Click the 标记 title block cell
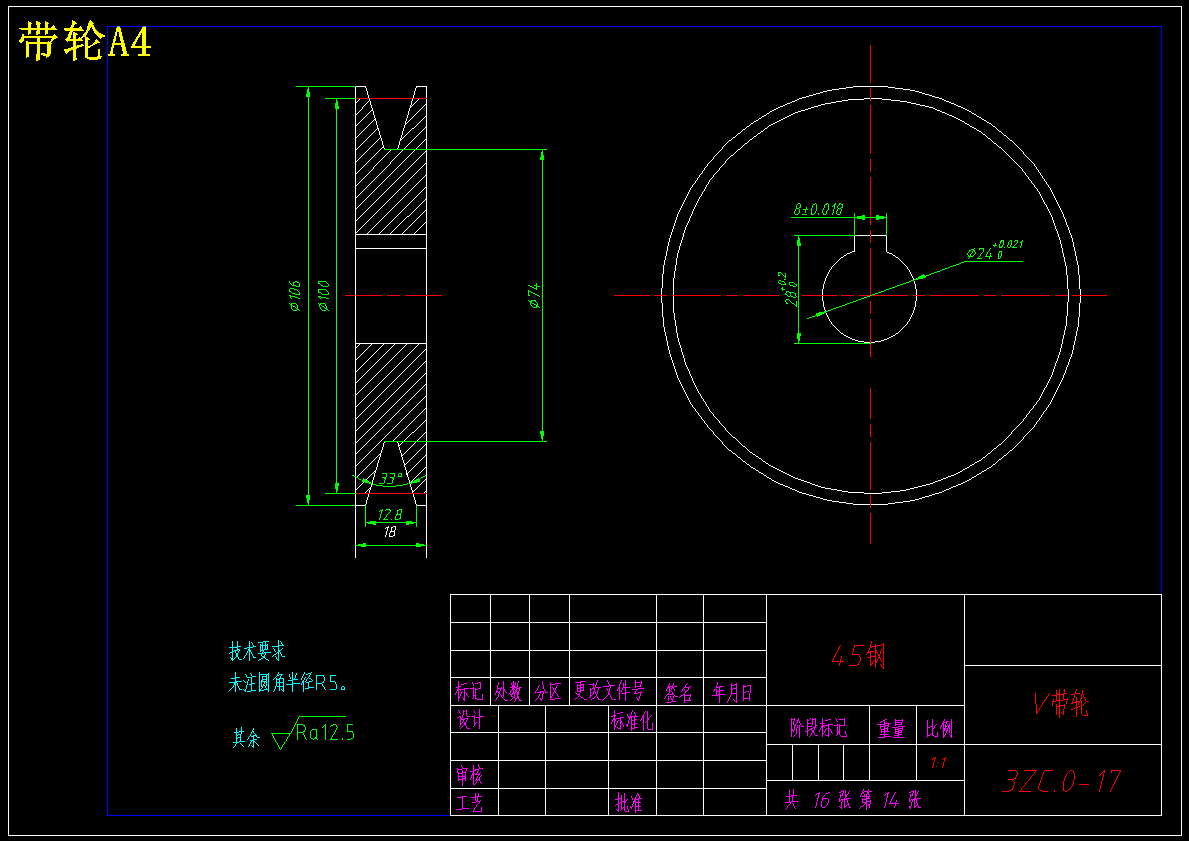1189x841 pixels. [469, 691]
